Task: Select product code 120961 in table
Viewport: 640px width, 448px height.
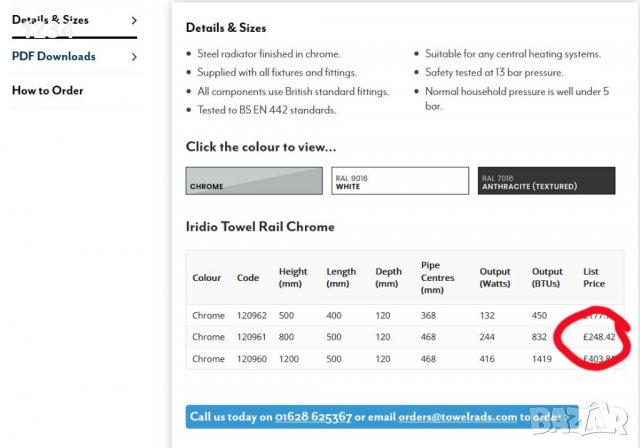Action: click(251, 337)
